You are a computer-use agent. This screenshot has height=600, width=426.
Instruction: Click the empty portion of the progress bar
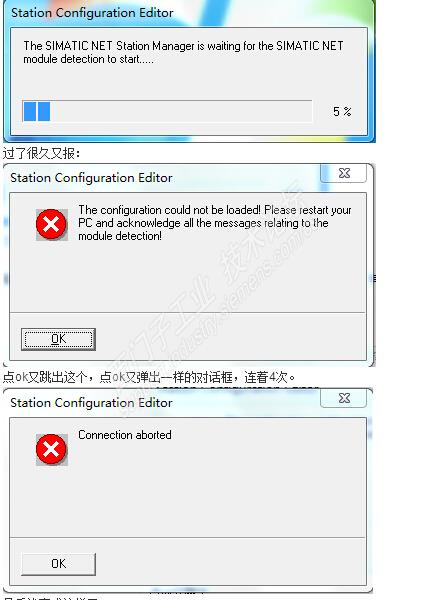pyautogui.click(x=181, y=111)
